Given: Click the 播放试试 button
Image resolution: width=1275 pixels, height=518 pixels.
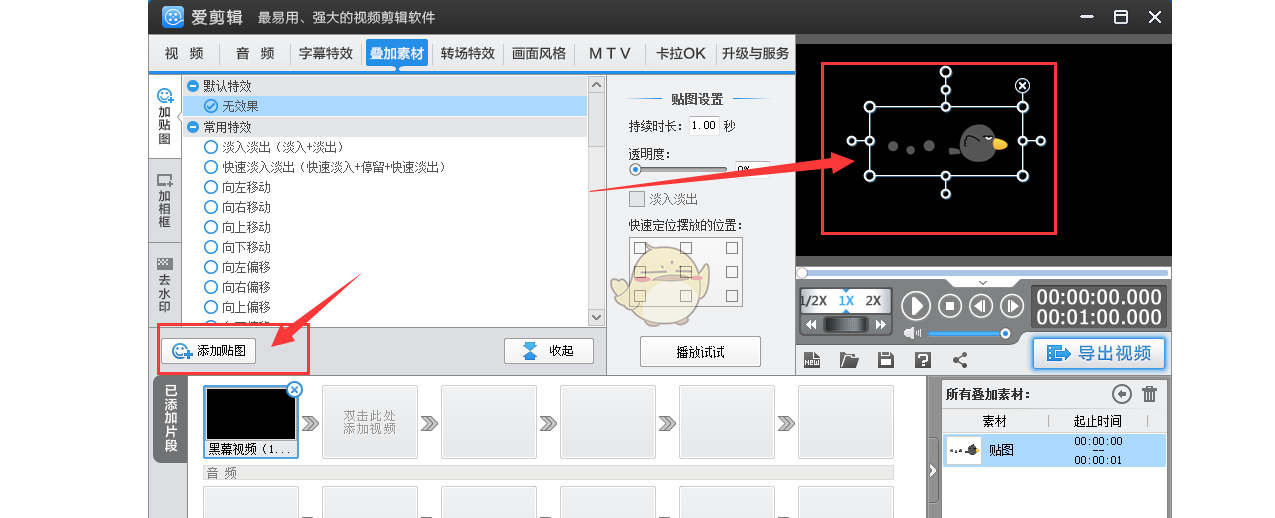Looking at the screenshot, I should [x=700, y=352].
